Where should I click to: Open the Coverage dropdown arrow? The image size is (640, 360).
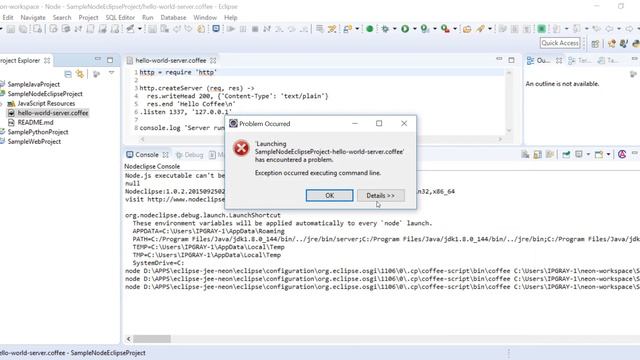(435, 29)
